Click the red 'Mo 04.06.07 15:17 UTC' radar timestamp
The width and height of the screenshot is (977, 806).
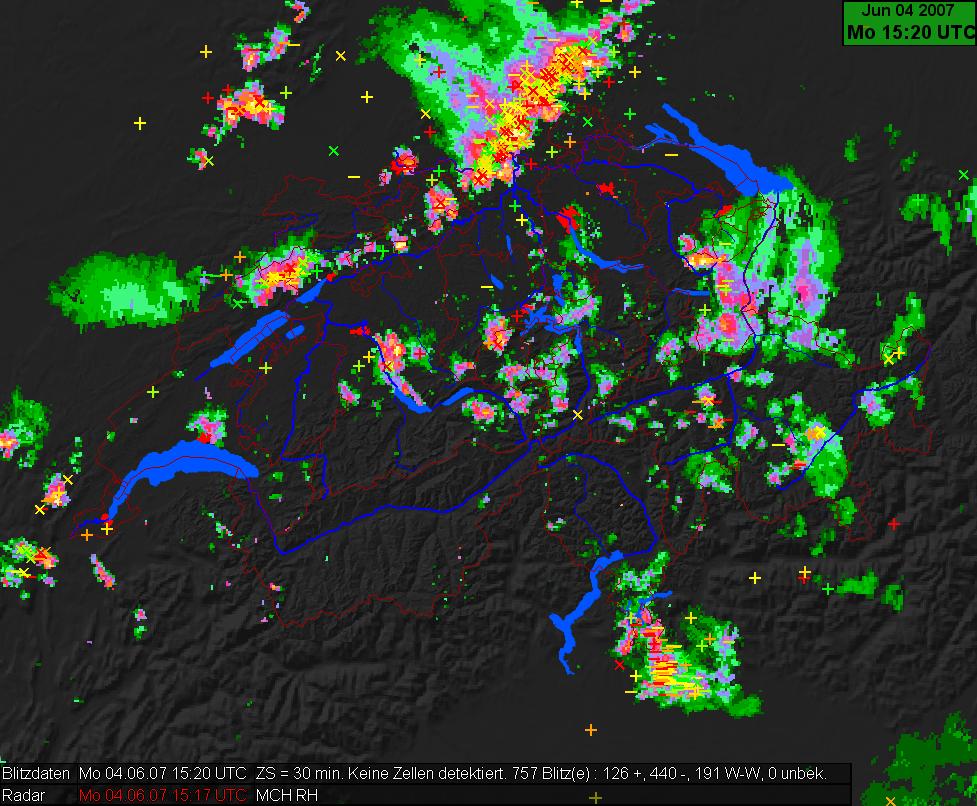[163, 795]
